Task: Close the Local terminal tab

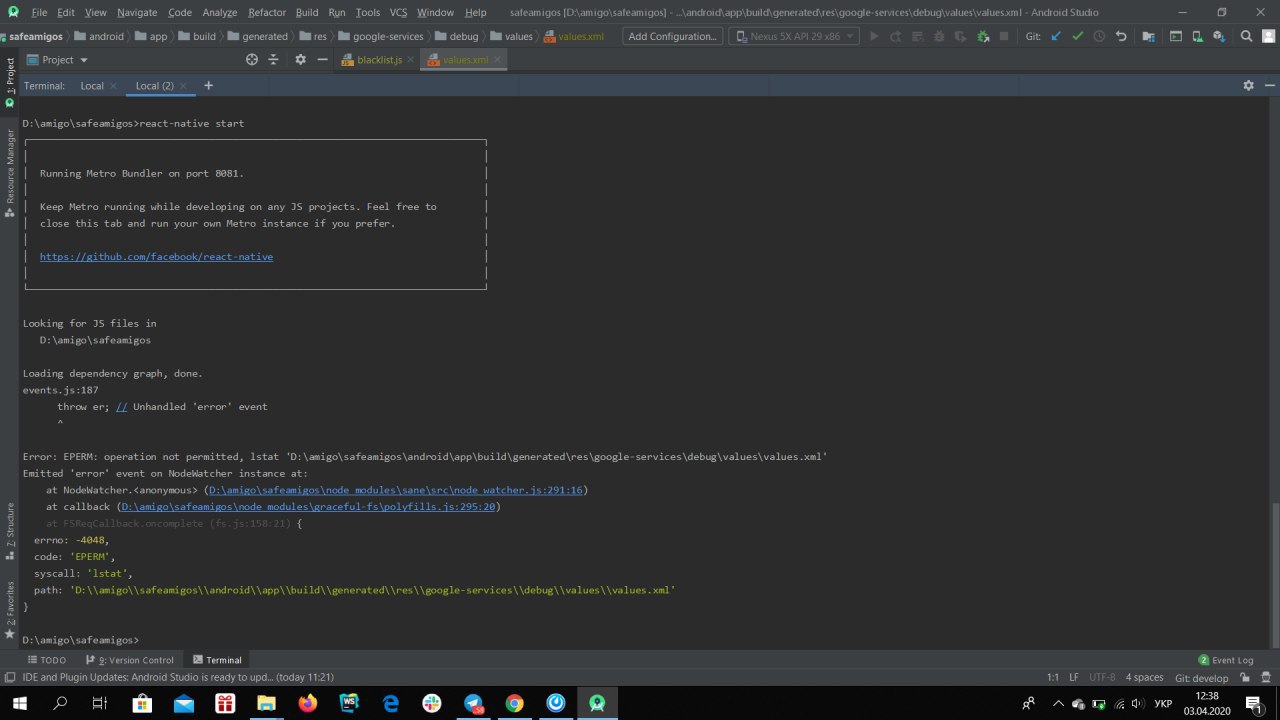Action: pos(113,86)
